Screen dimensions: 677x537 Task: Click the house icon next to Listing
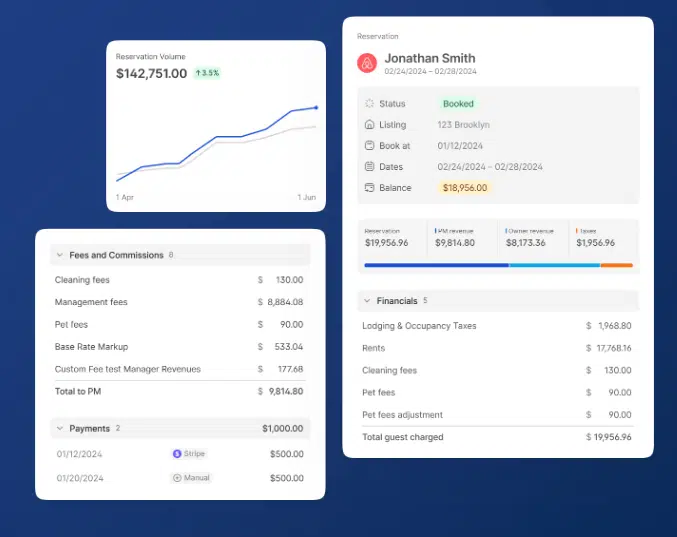pyautogui.click(x=370, y=125)
